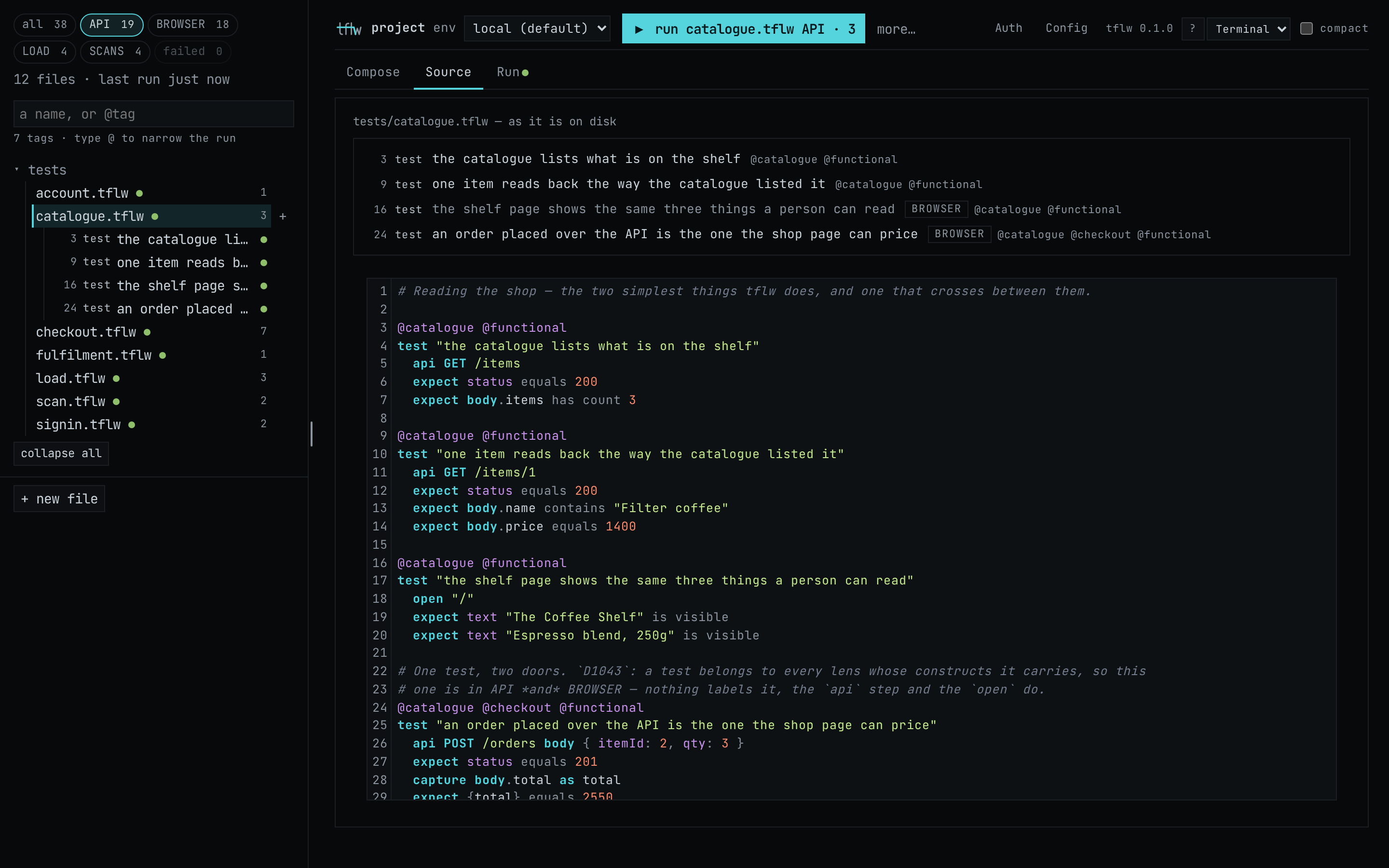Click 'tests/catalogue.tflw — as it is on disk'
Viewport: 1389px width, 868px height.
pos(484,122)
